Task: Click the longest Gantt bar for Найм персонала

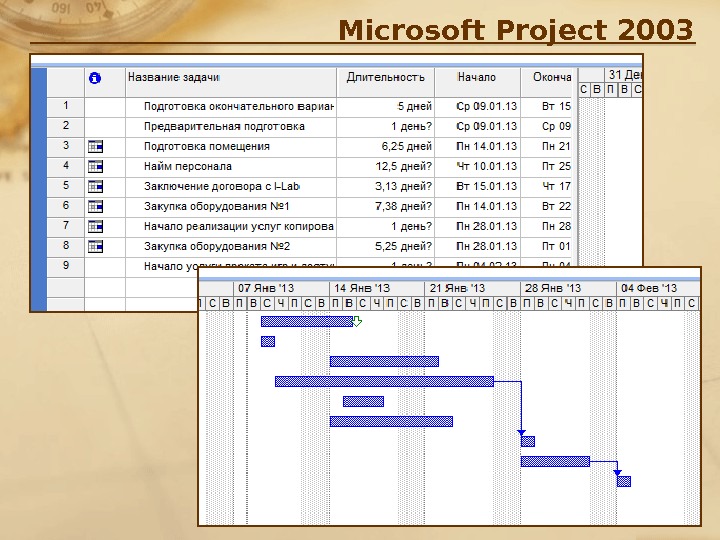Action: click(x=384, y=381)
